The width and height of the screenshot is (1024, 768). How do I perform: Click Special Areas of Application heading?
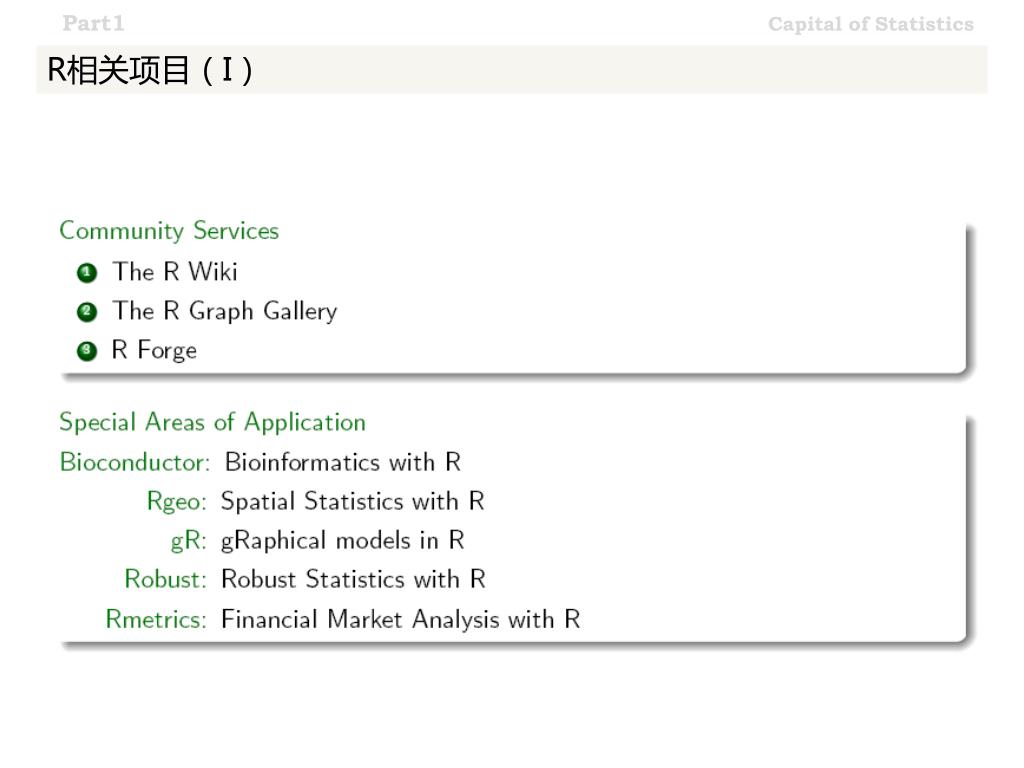tap(212, 422)
